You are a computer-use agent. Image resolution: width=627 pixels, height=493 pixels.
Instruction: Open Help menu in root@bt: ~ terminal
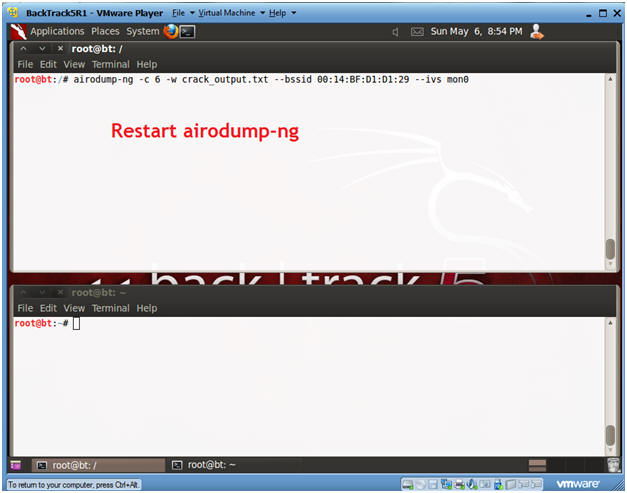coord(147,308)
